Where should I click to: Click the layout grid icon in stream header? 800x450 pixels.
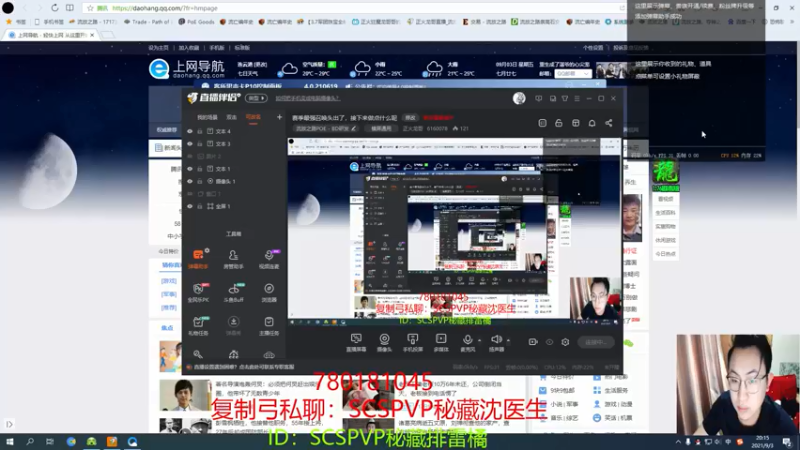(576, 123)
